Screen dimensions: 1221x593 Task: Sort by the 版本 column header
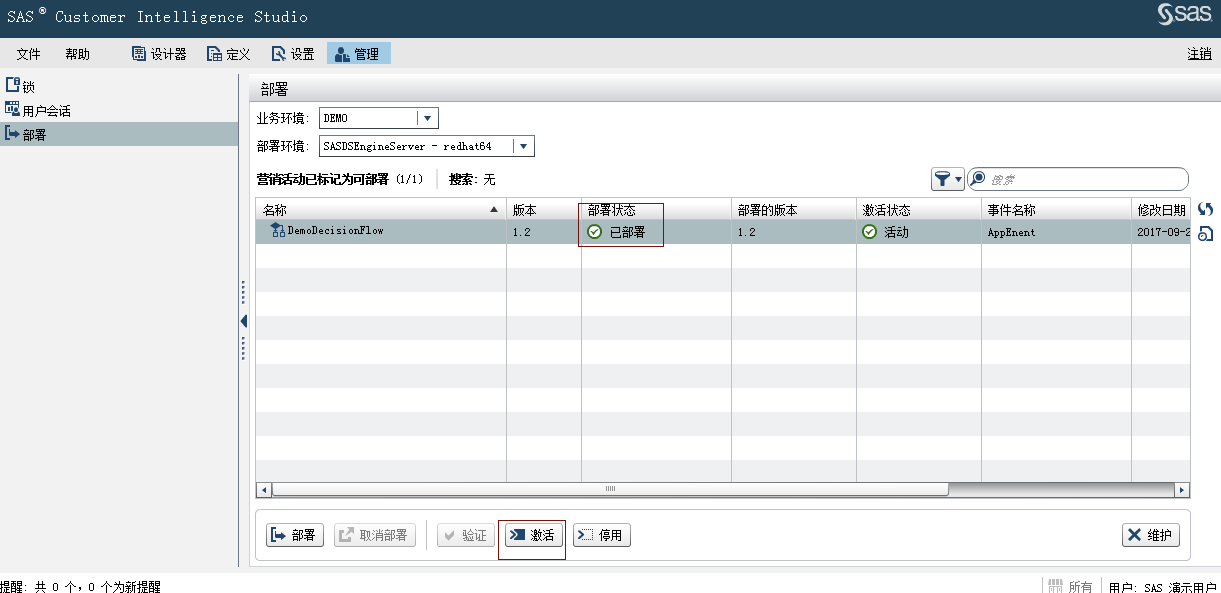point(544,210)
